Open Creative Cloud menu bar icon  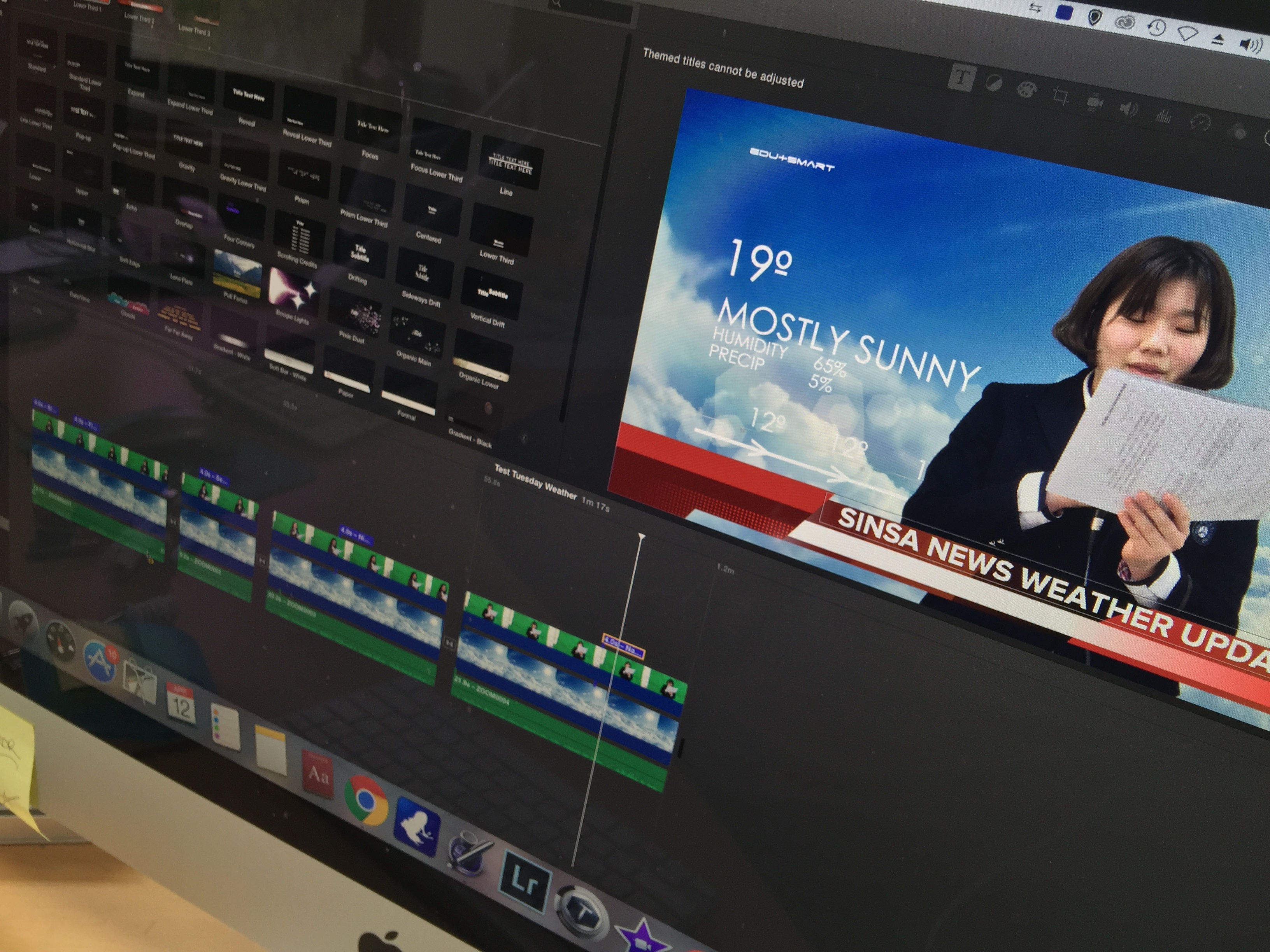pos(1125,23)
